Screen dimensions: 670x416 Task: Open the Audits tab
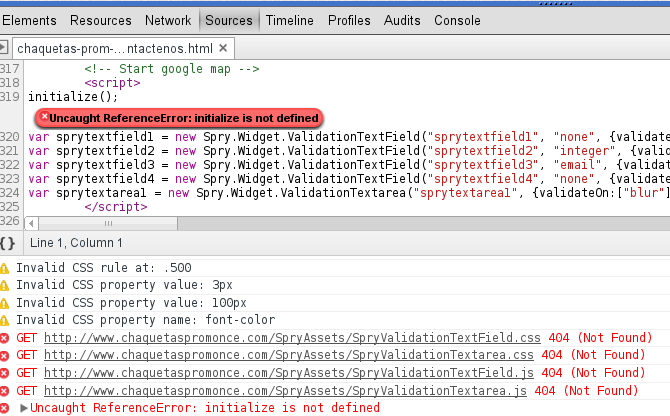pyautogui.click(x=402, y=21)
